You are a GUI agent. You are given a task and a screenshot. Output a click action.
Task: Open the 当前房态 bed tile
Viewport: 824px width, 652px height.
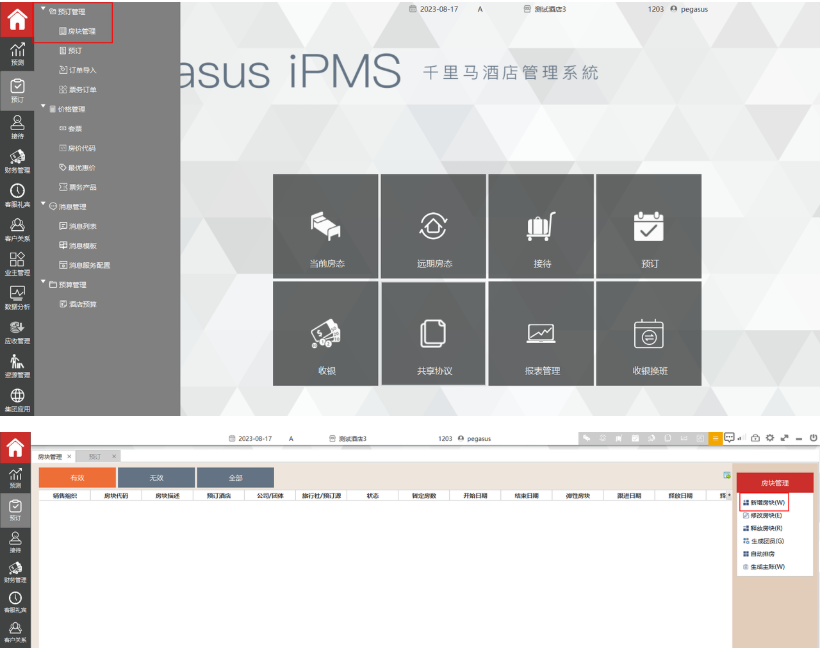coord(325,226)
